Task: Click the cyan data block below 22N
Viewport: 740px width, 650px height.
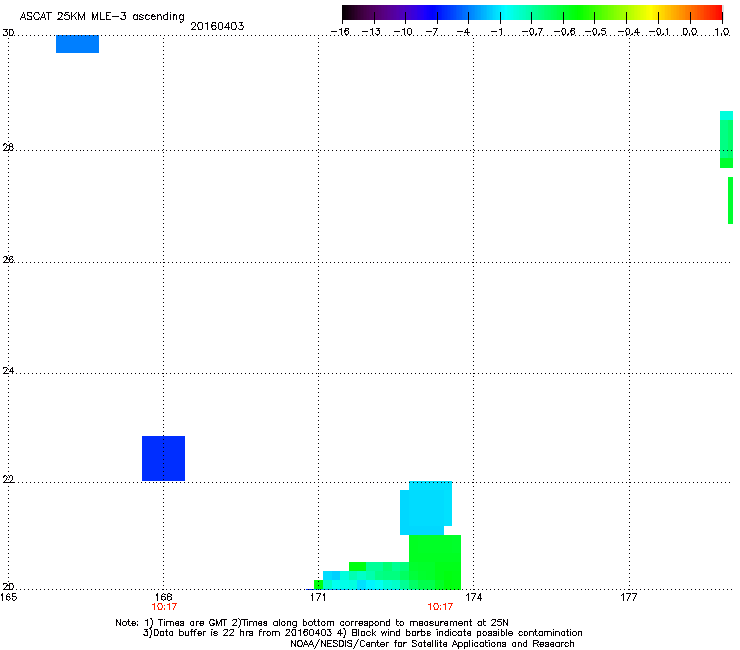Action: [426, 508]
